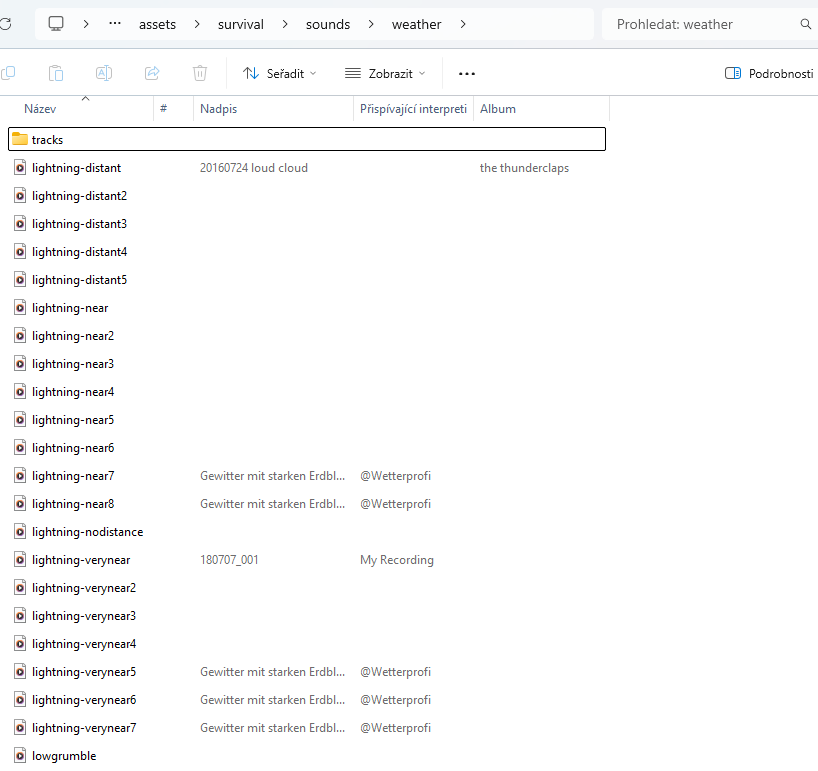Click the lightning-nodistance audio file icon
818x771 pixels.
(19, 532)
